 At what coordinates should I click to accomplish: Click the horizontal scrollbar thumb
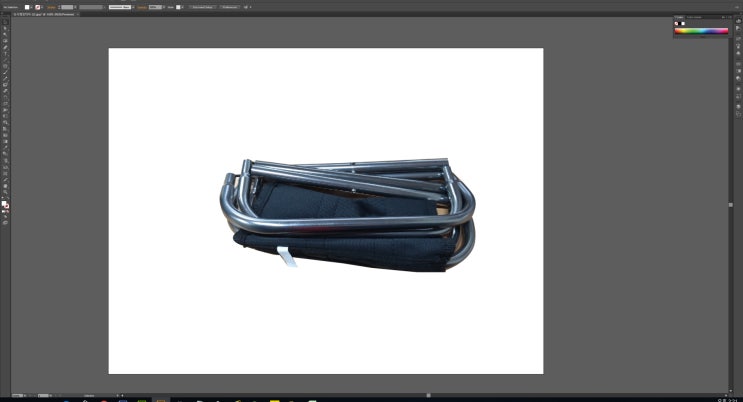click(428, 395)
